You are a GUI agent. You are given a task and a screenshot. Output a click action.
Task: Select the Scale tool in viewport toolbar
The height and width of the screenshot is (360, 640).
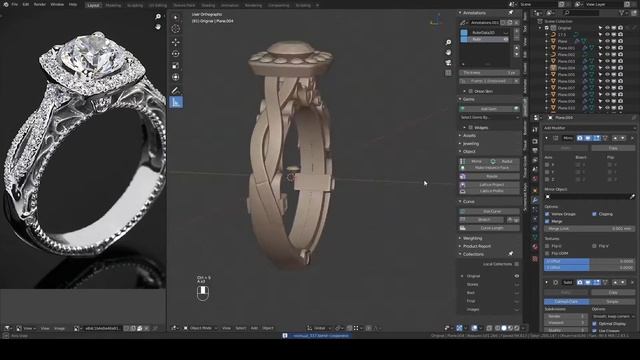[x=176, y=65]
